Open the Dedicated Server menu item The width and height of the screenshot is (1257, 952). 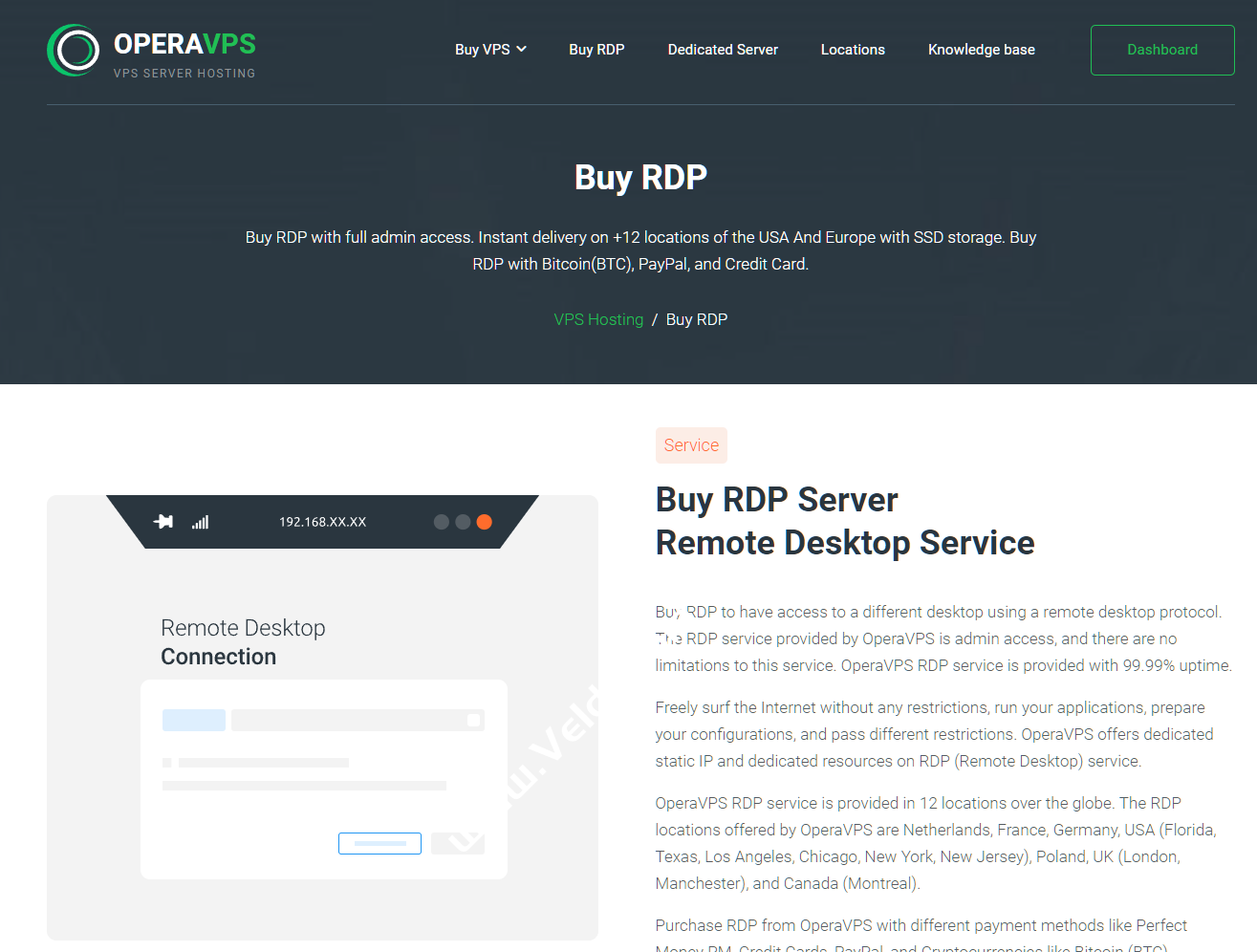click(x=723, y=50)
